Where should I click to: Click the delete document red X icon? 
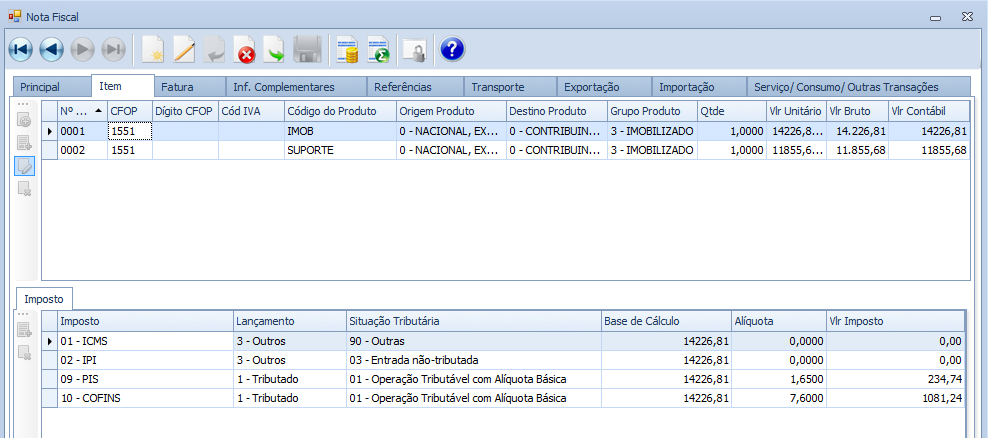[x=245, y=49]
